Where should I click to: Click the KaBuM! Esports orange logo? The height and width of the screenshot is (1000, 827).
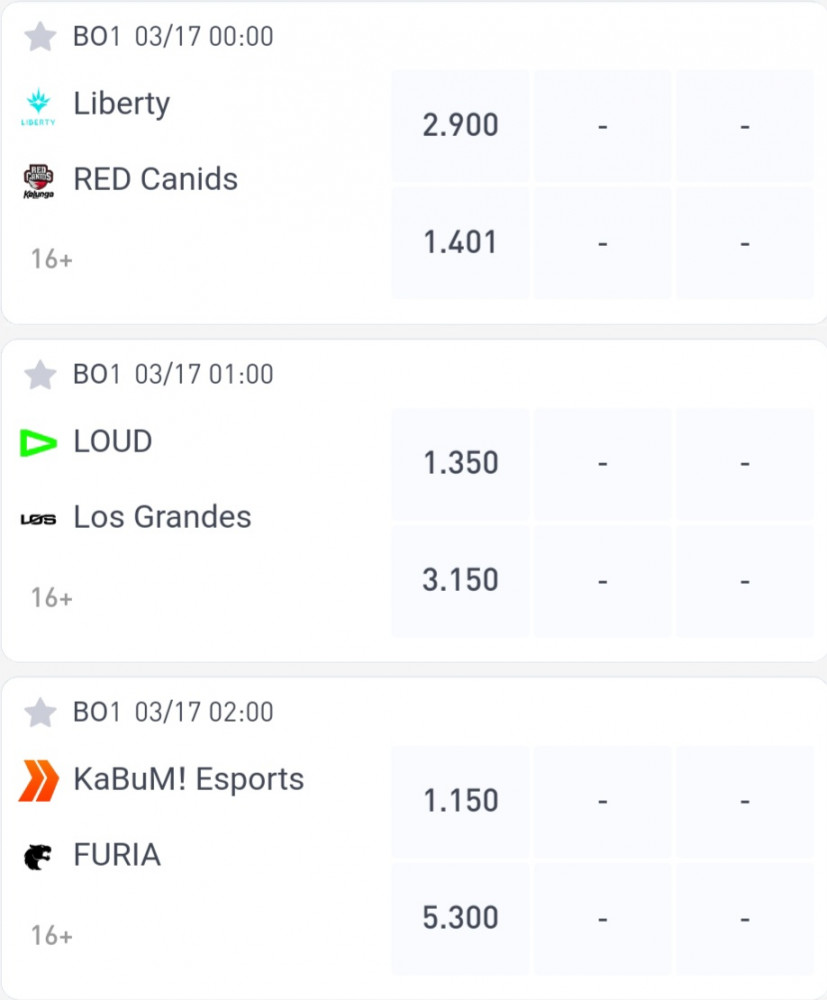[38, 781]
